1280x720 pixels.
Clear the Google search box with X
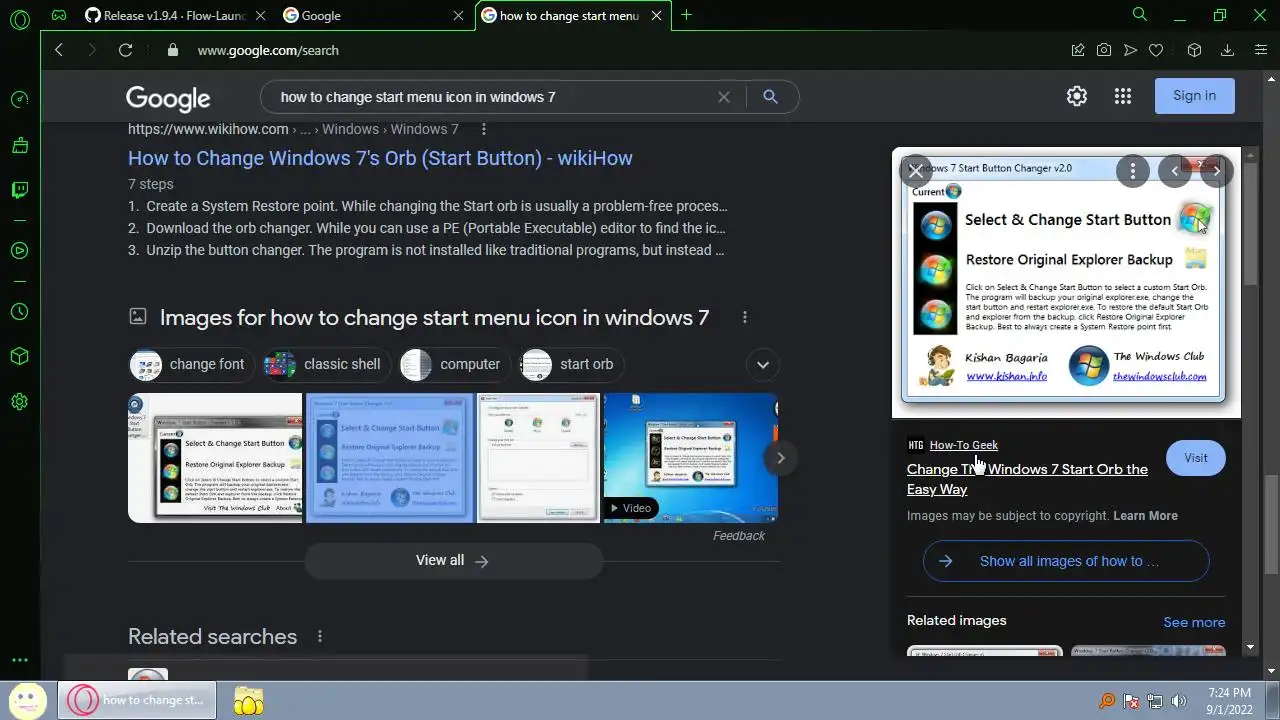point(724,97)
